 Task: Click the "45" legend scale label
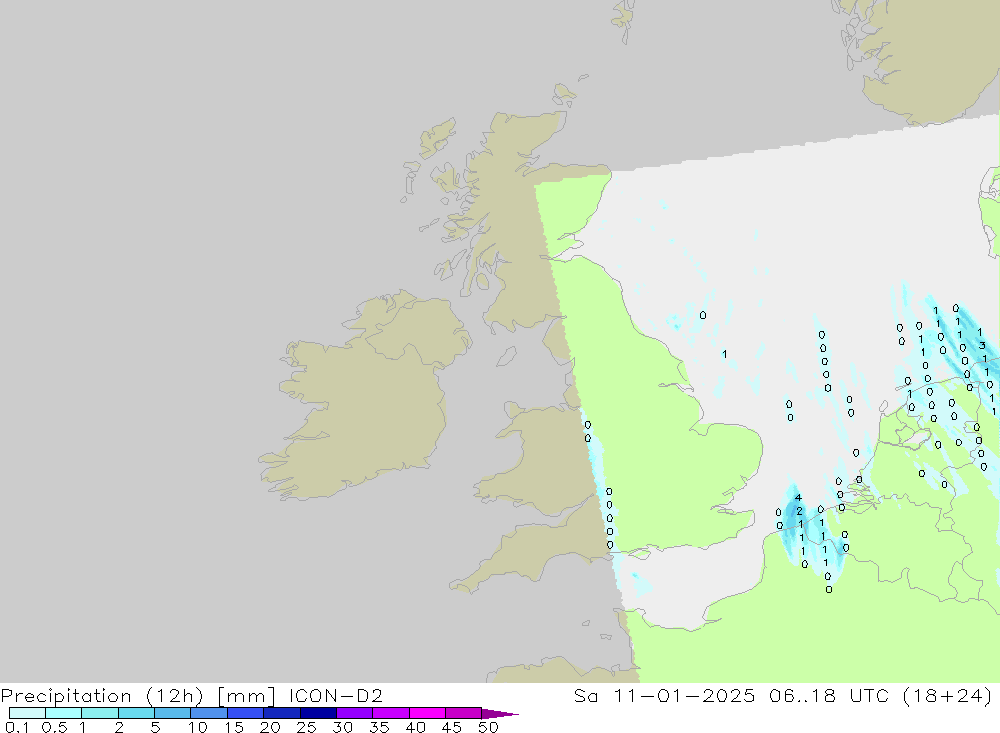coord(452,727)
